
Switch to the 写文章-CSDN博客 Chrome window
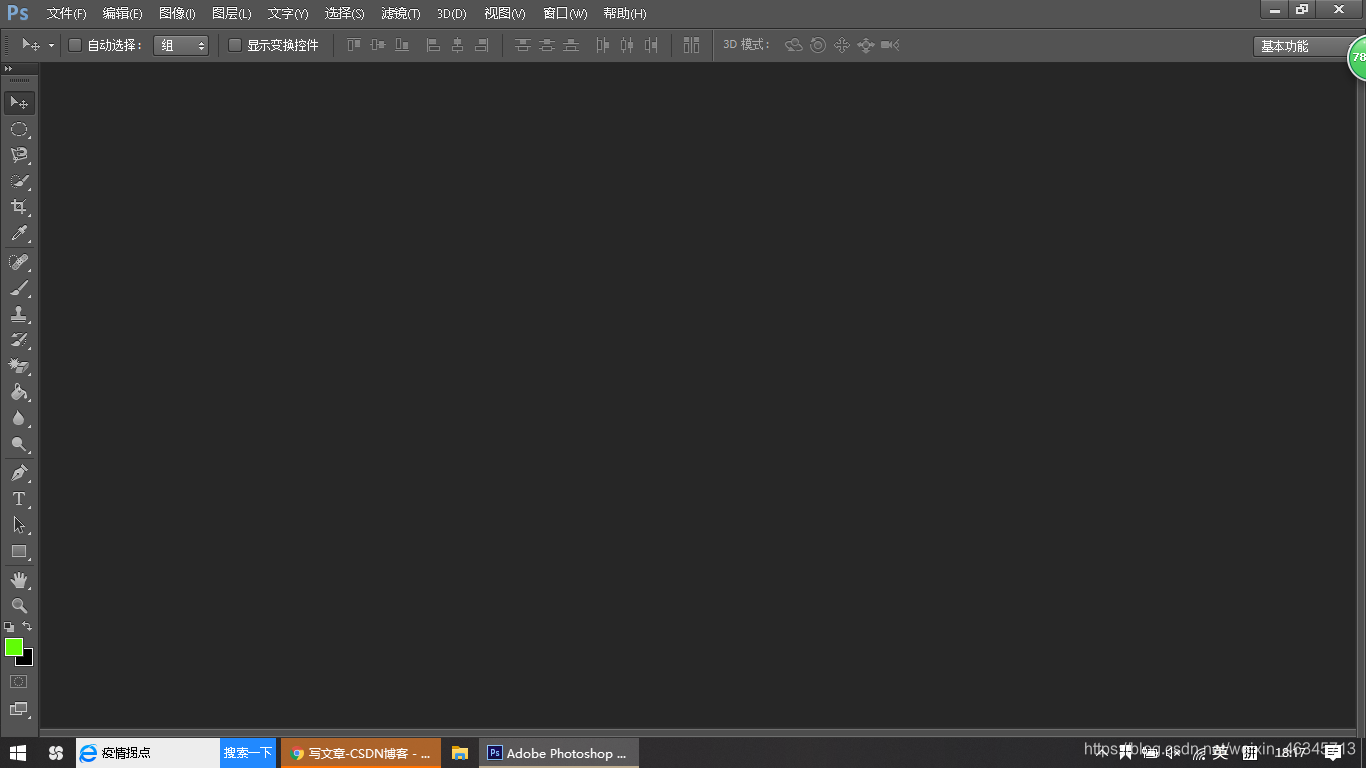tap(361, 753)
